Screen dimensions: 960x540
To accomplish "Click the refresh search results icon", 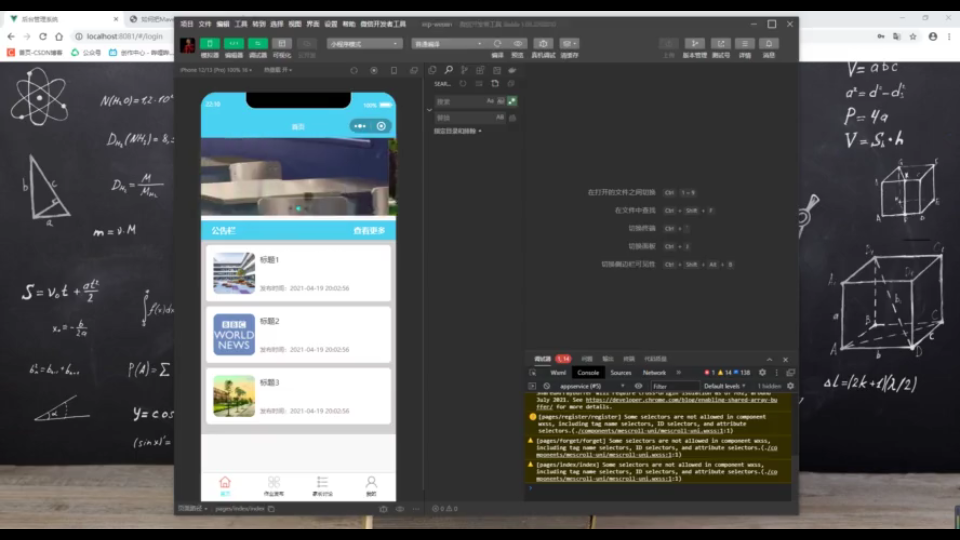I will pos(463,84).
